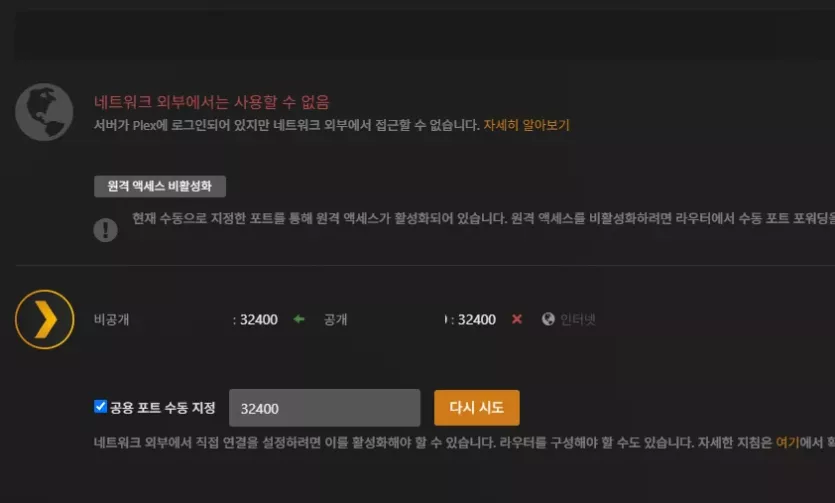Uncheck the 공용 포트 수동 지정 checkbox
Viewport: 835px width, 503px height.
(x=100, y=407)
